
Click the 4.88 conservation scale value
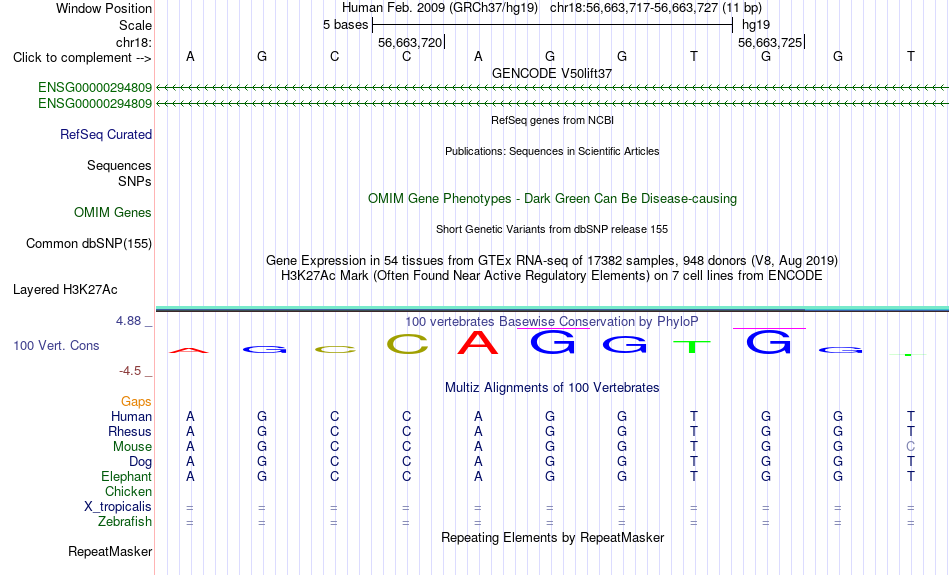[x=129, y=321]
